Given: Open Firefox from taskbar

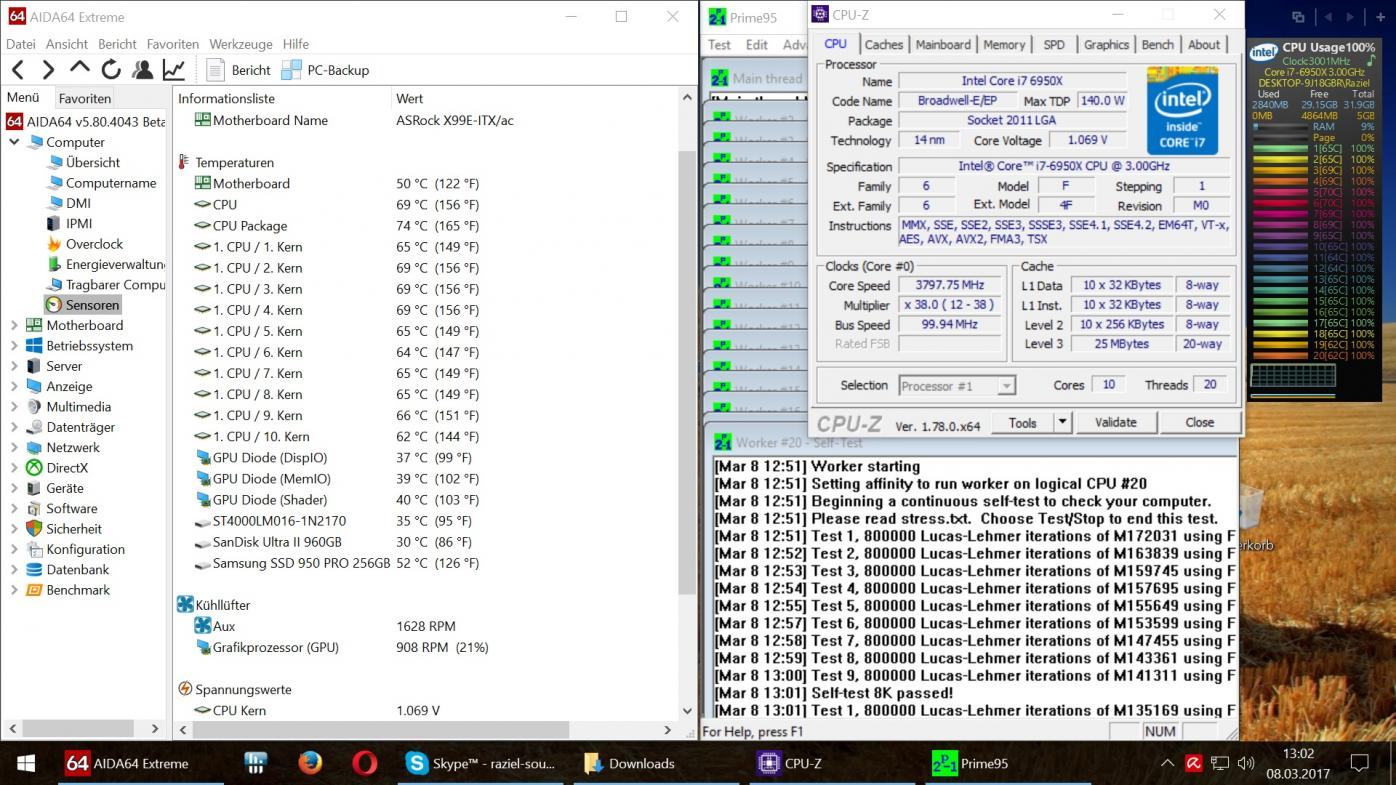Looking at the screenshot, I should (x=310, y=763).
